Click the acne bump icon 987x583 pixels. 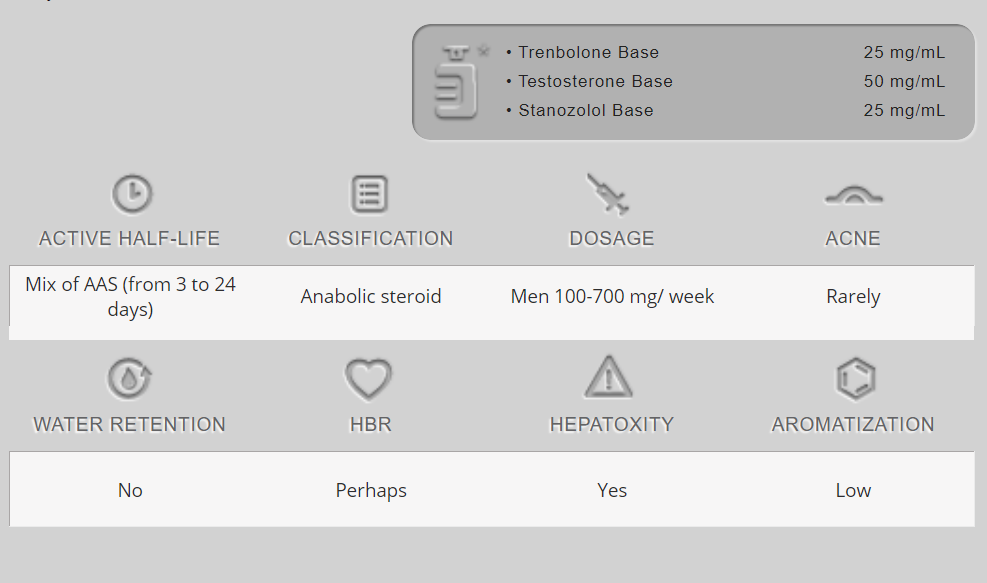853,197
